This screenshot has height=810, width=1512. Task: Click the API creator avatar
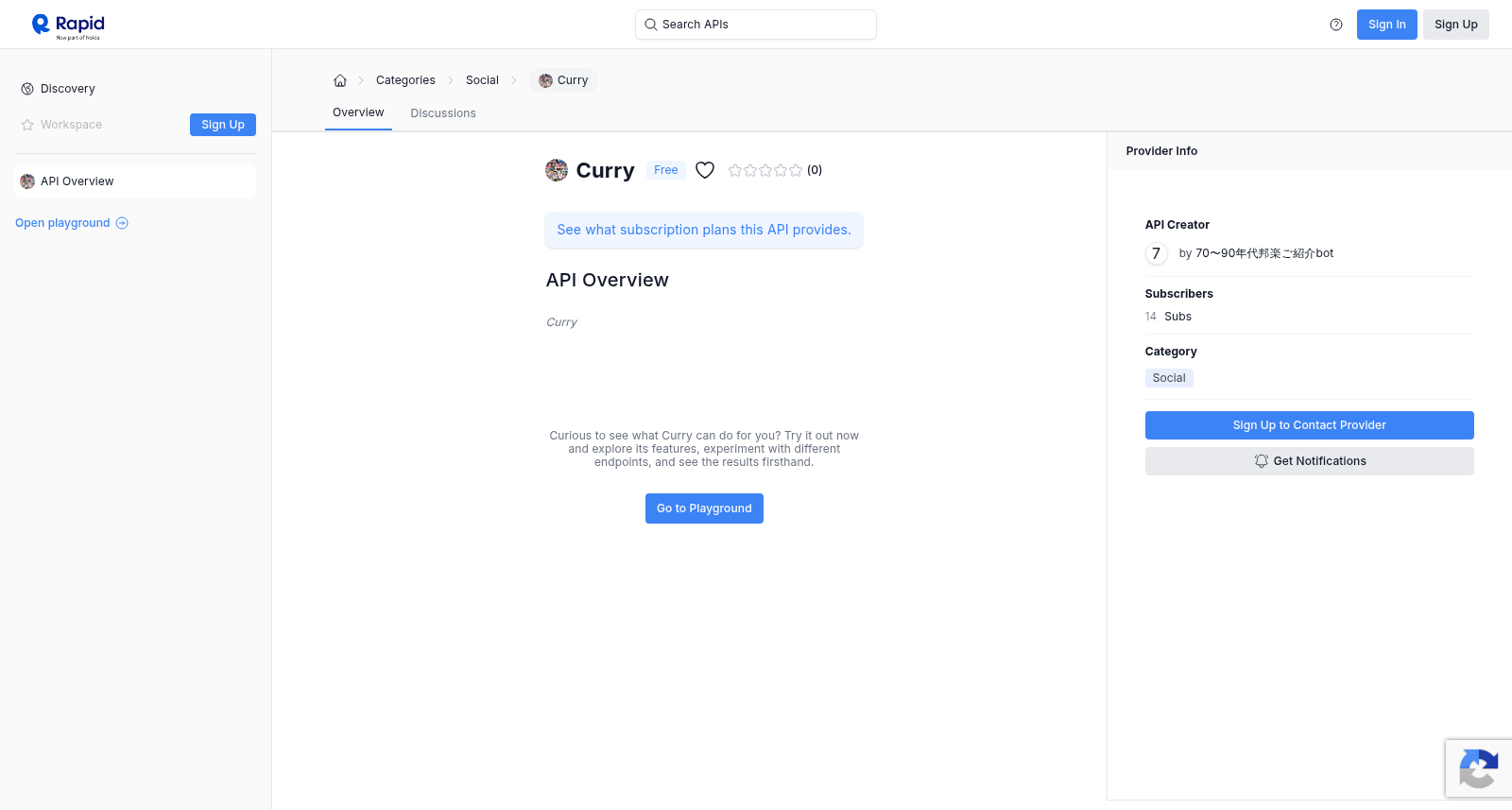coord(1157,253)
